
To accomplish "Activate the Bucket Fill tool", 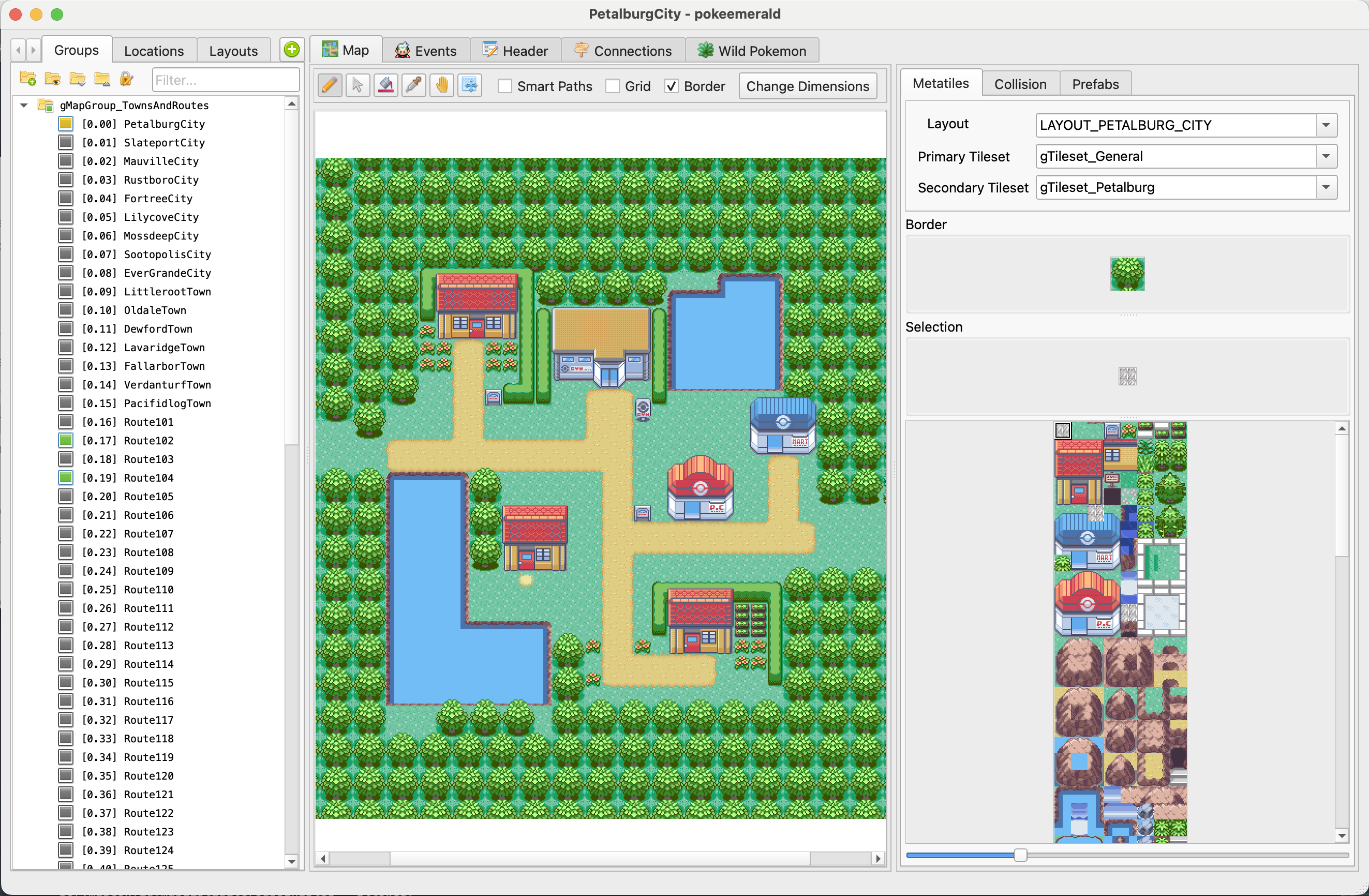I will coord(385,85).
